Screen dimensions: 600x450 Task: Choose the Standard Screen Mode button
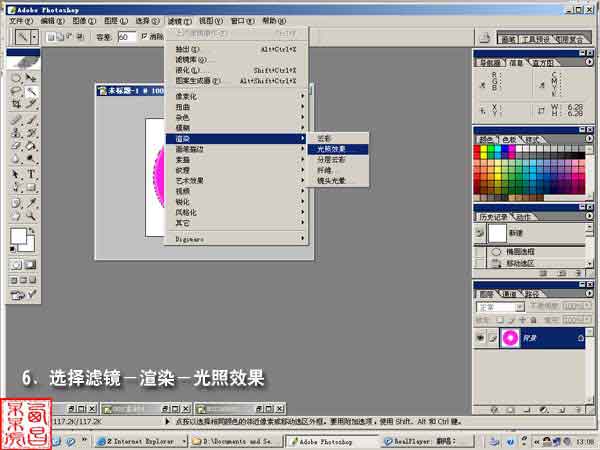[14, 280]
